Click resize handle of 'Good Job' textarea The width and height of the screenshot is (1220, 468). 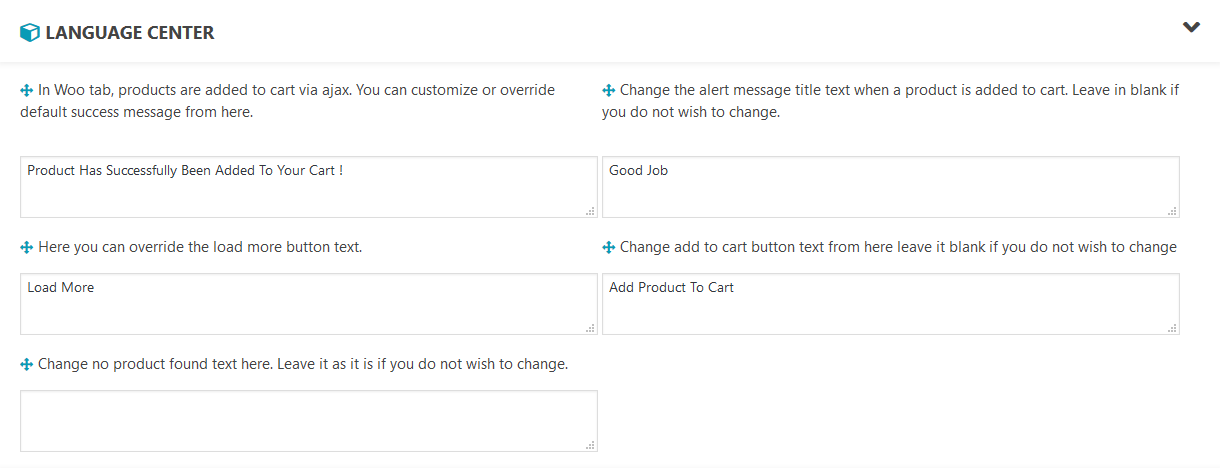[1172, 211]
